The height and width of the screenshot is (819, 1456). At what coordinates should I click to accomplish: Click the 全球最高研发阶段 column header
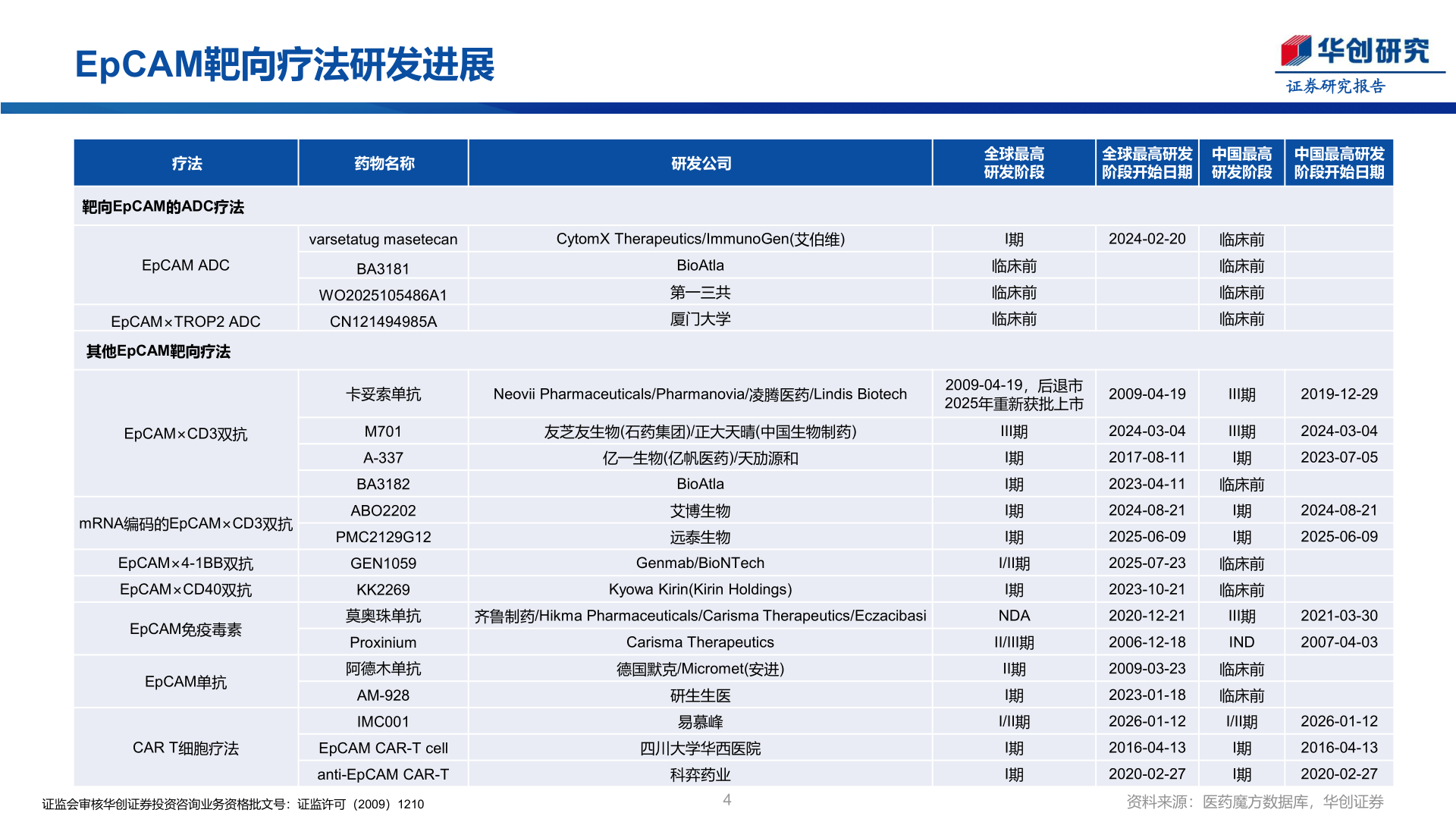[1014, 163]
